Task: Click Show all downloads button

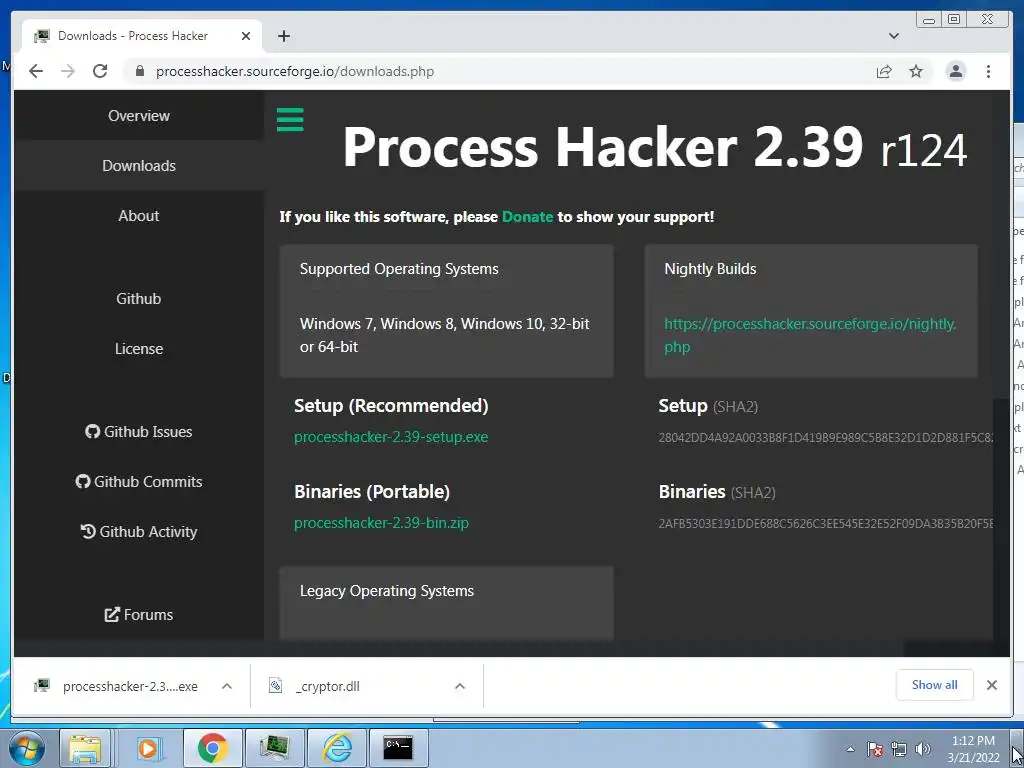Action: [x=935, y=684]
